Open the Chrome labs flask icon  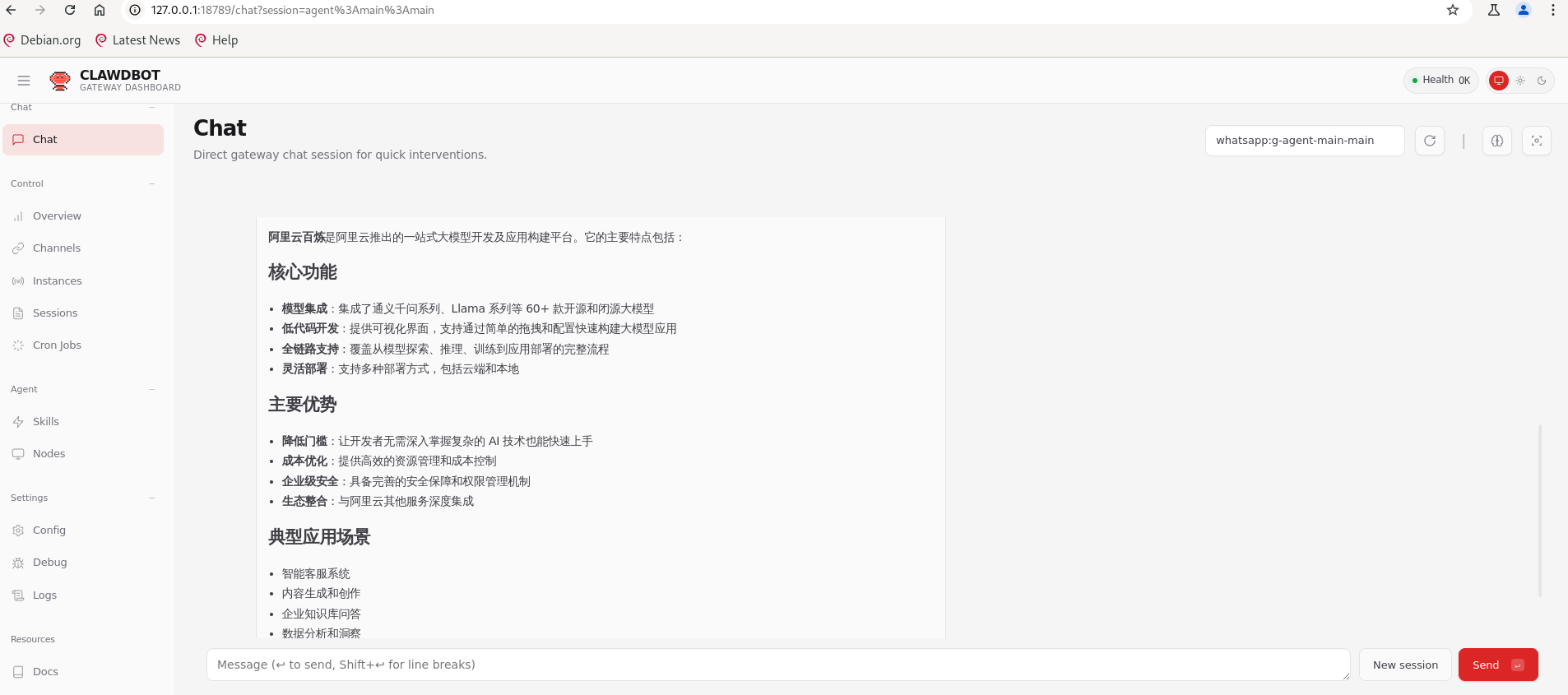pos(1494,10)
